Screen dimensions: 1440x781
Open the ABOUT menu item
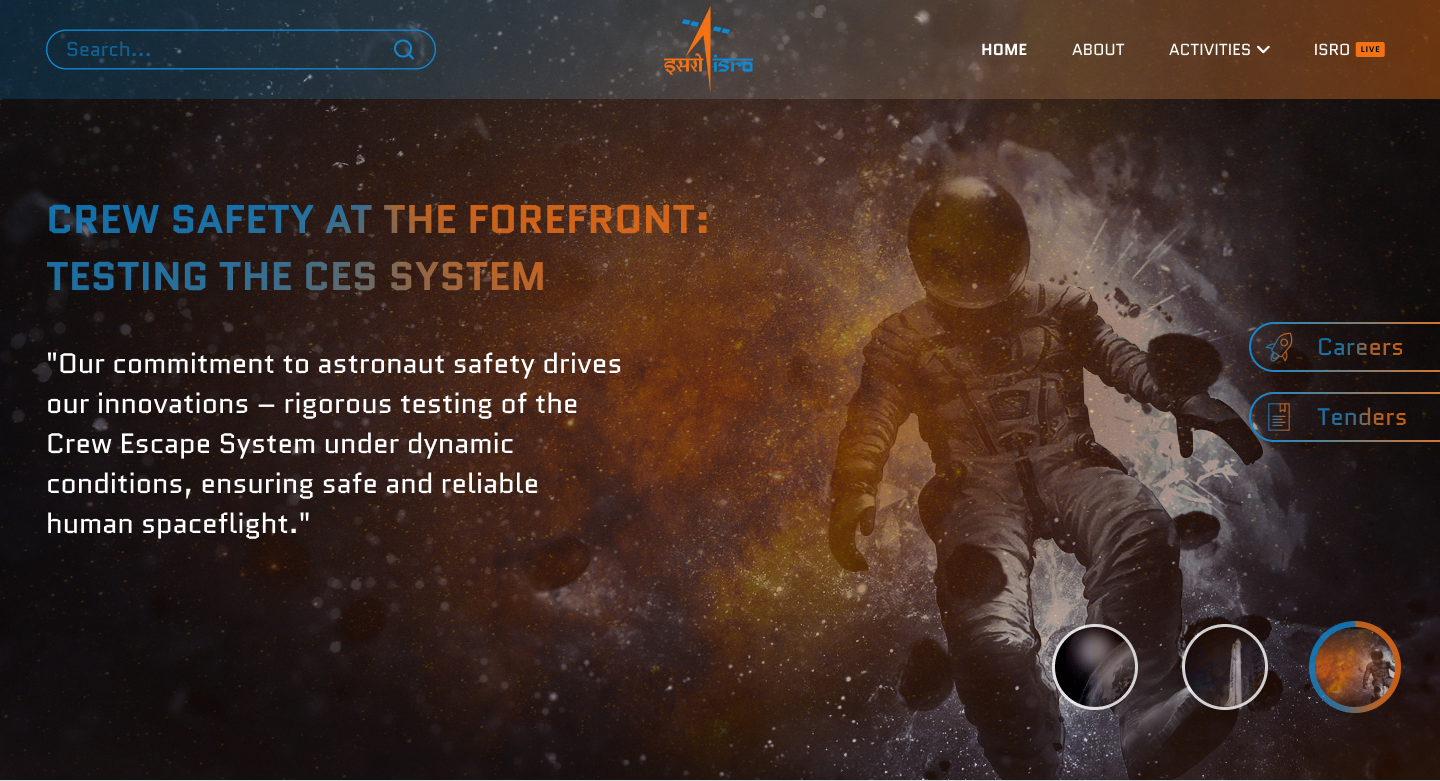(1097, 49)
